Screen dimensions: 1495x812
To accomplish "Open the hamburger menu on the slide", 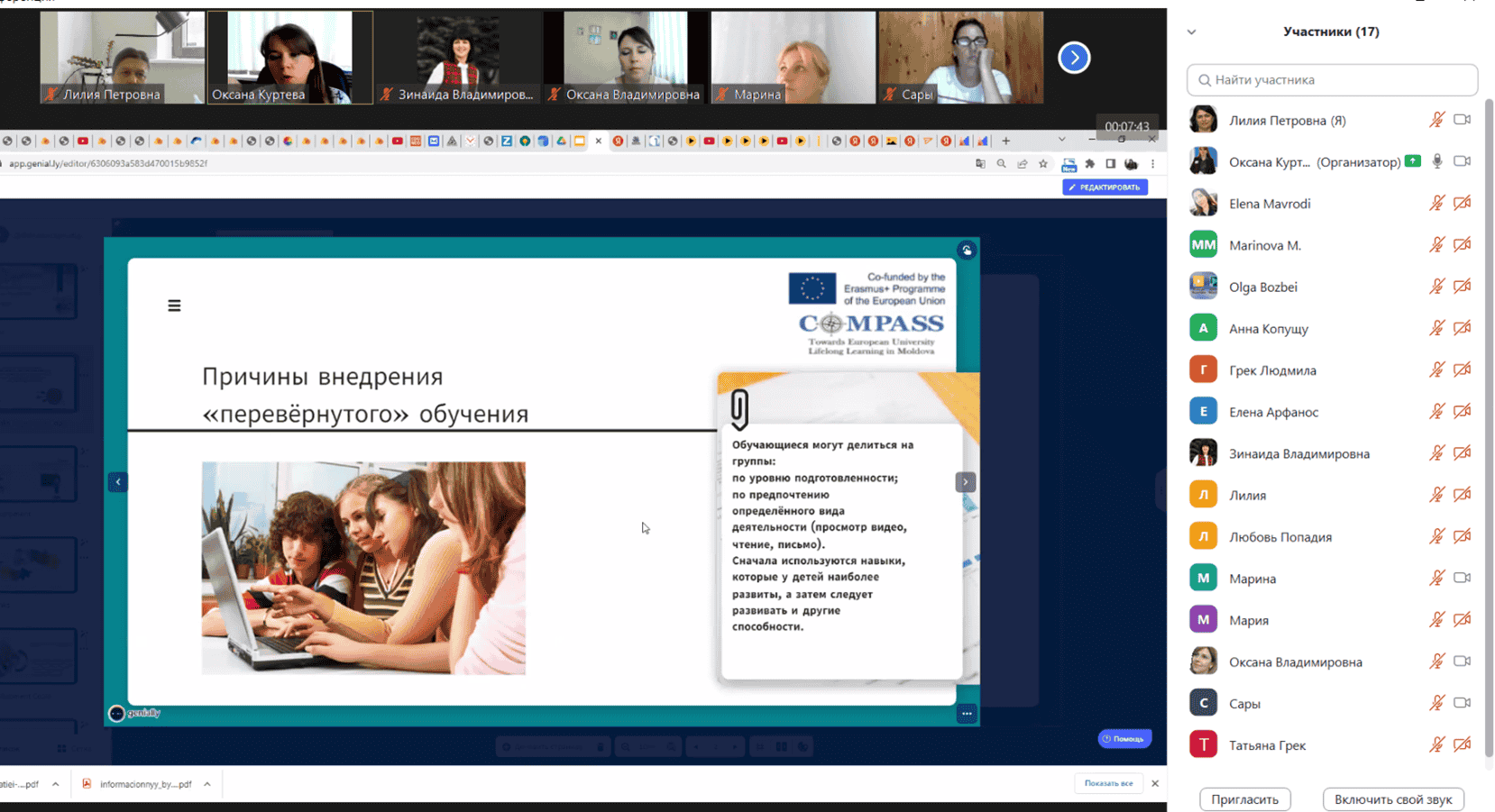I will [174, 306].
